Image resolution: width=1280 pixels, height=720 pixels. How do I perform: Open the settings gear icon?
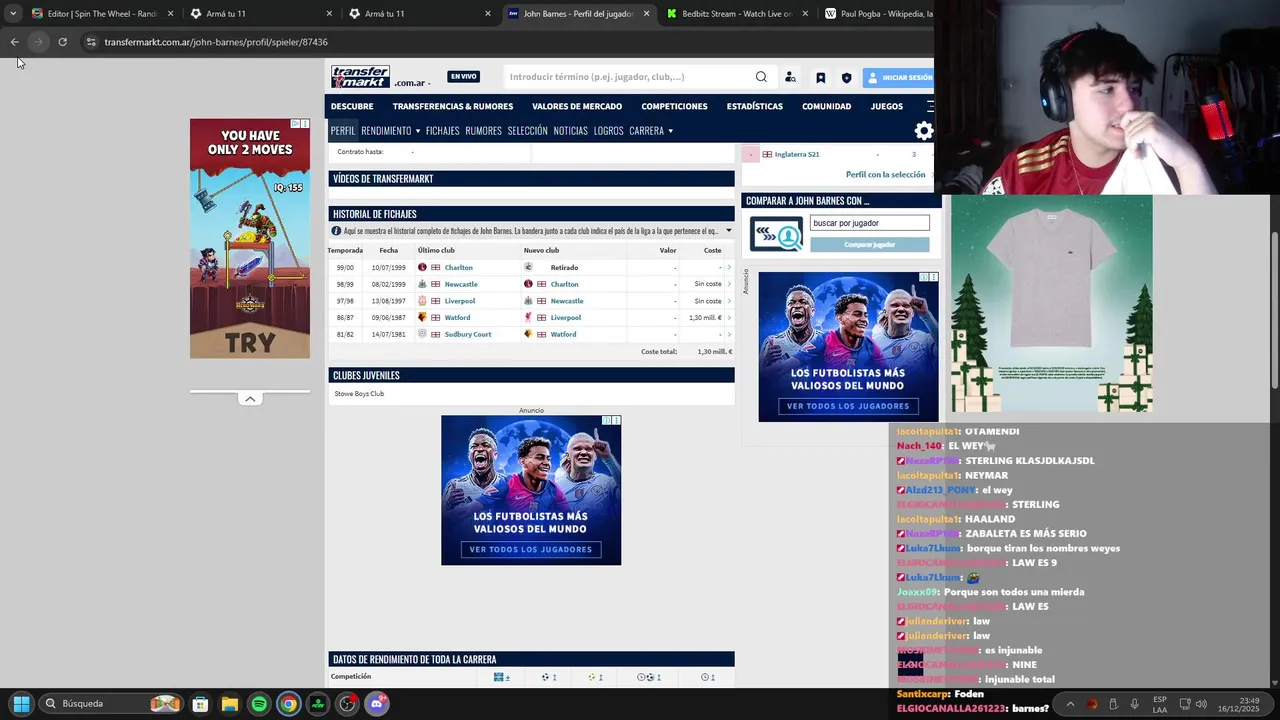923,131
